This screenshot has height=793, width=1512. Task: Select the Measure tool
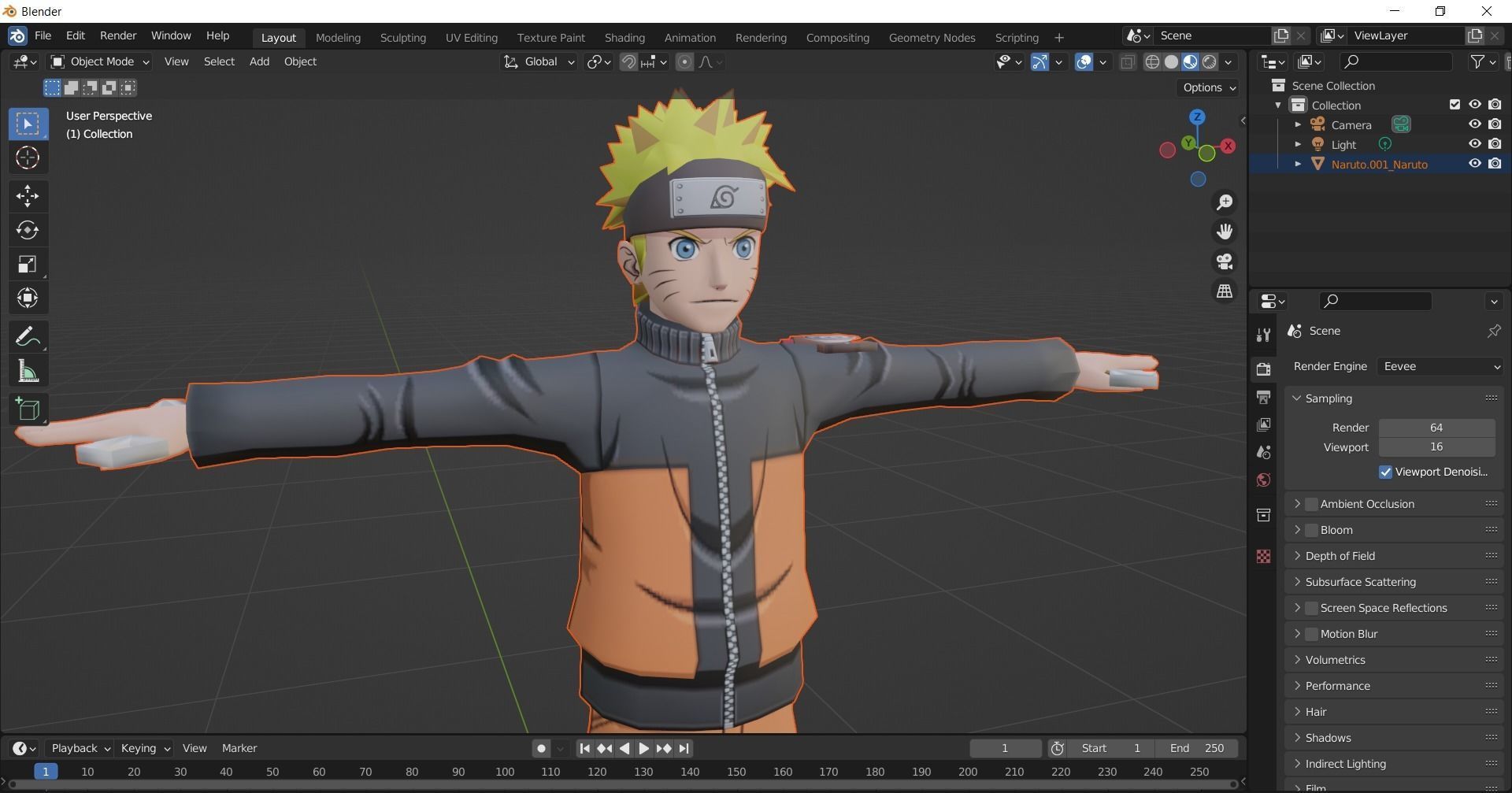pos(28,371)
